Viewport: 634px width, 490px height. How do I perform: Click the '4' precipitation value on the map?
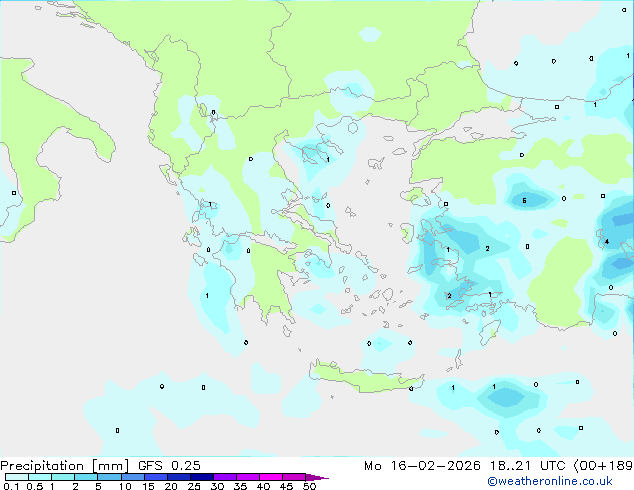[607, 242]
